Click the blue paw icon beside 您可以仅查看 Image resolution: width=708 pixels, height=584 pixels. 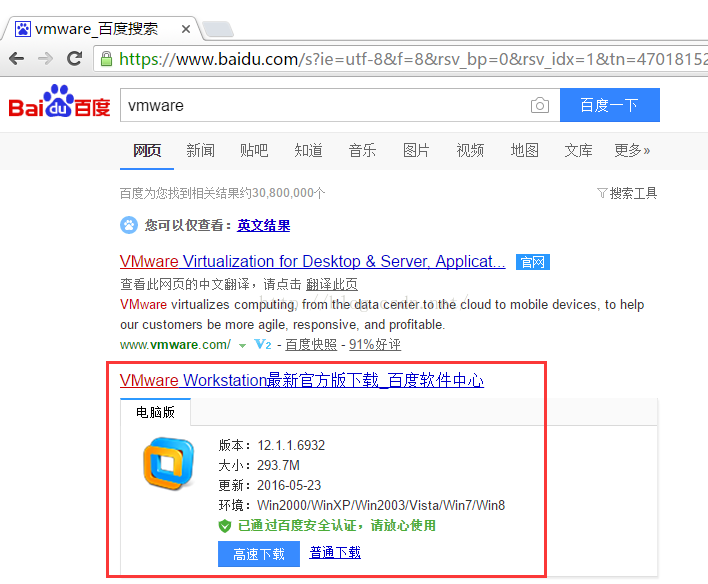click(x=129, y=225)
